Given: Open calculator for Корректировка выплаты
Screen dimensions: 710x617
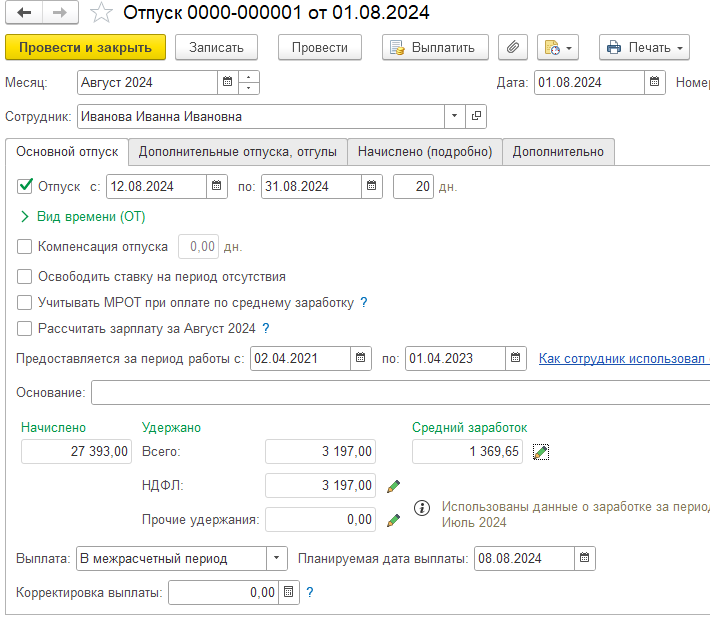Looking at the screenshot, I should [288, 592].
